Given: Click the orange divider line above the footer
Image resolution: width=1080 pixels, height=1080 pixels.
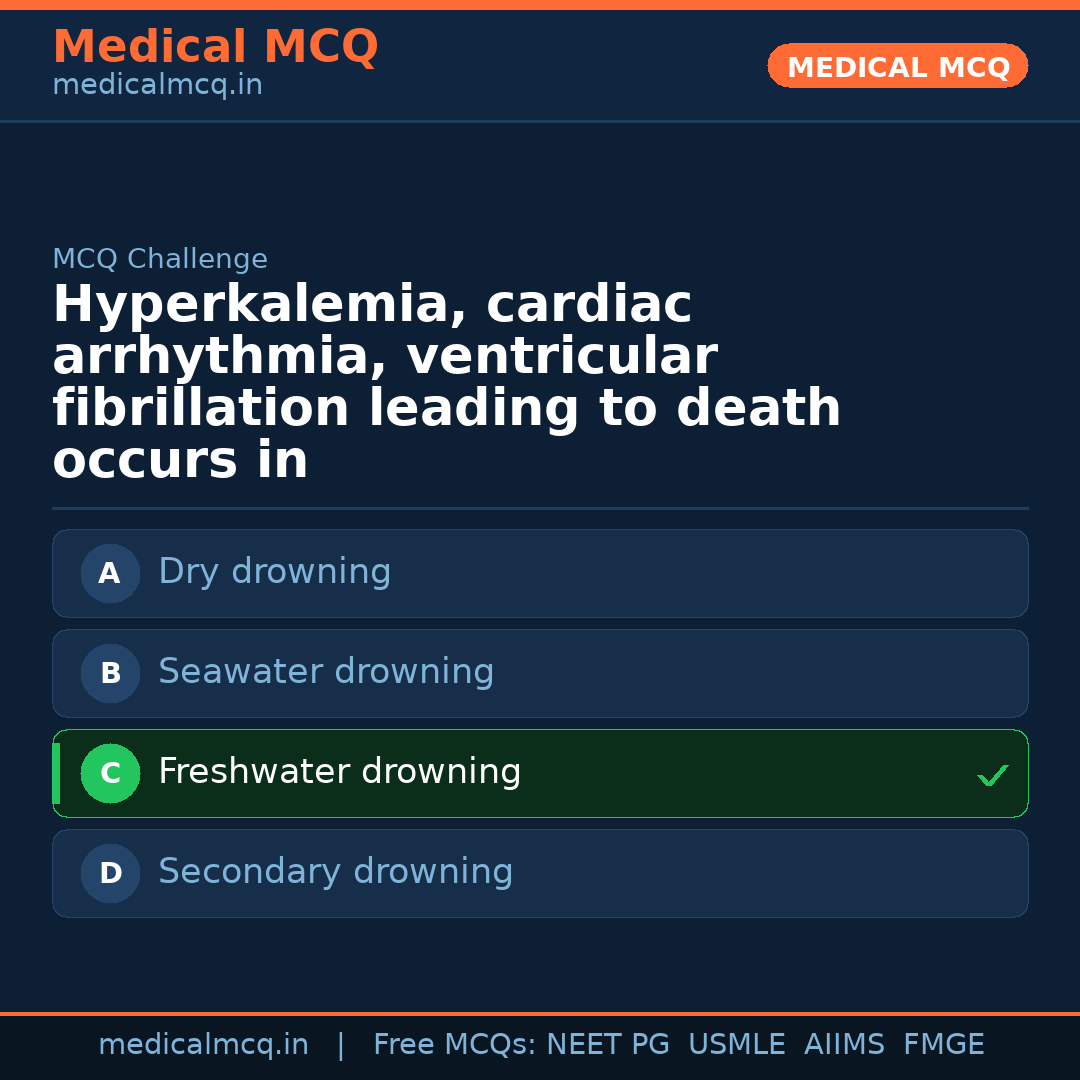Looking at the screenshot, I should [x=540, y=1014].
